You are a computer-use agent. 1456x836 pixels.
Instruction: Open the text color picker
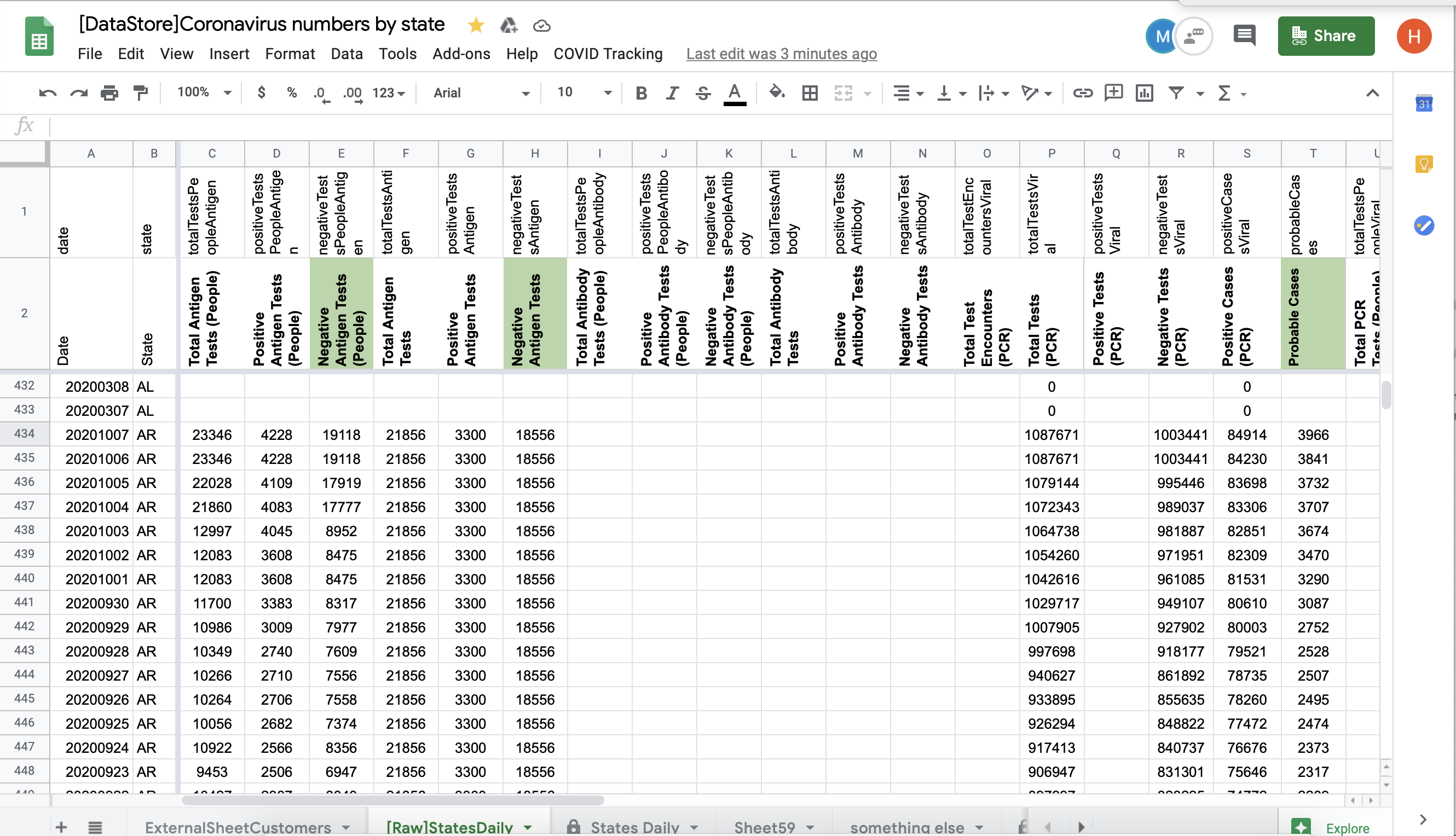tap(734, 94)
